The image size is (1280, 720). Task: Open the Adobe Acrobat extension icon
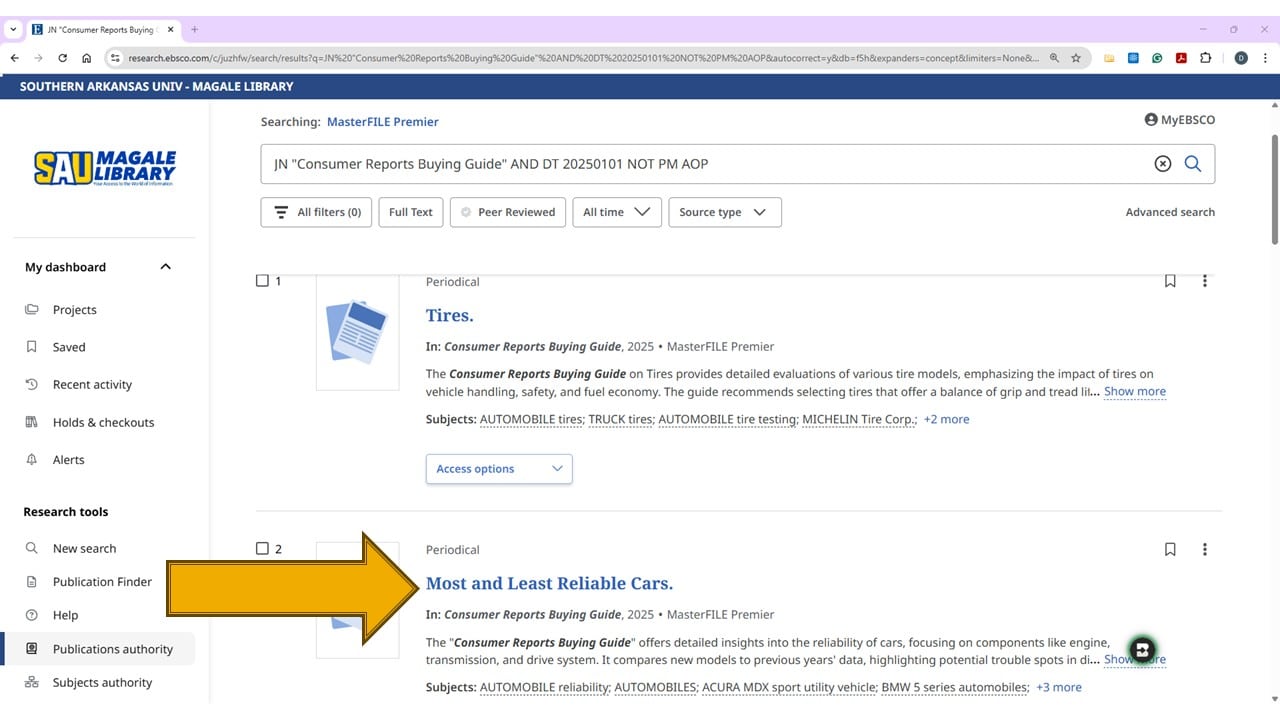pyautogui.click(x=1181, y=58)
